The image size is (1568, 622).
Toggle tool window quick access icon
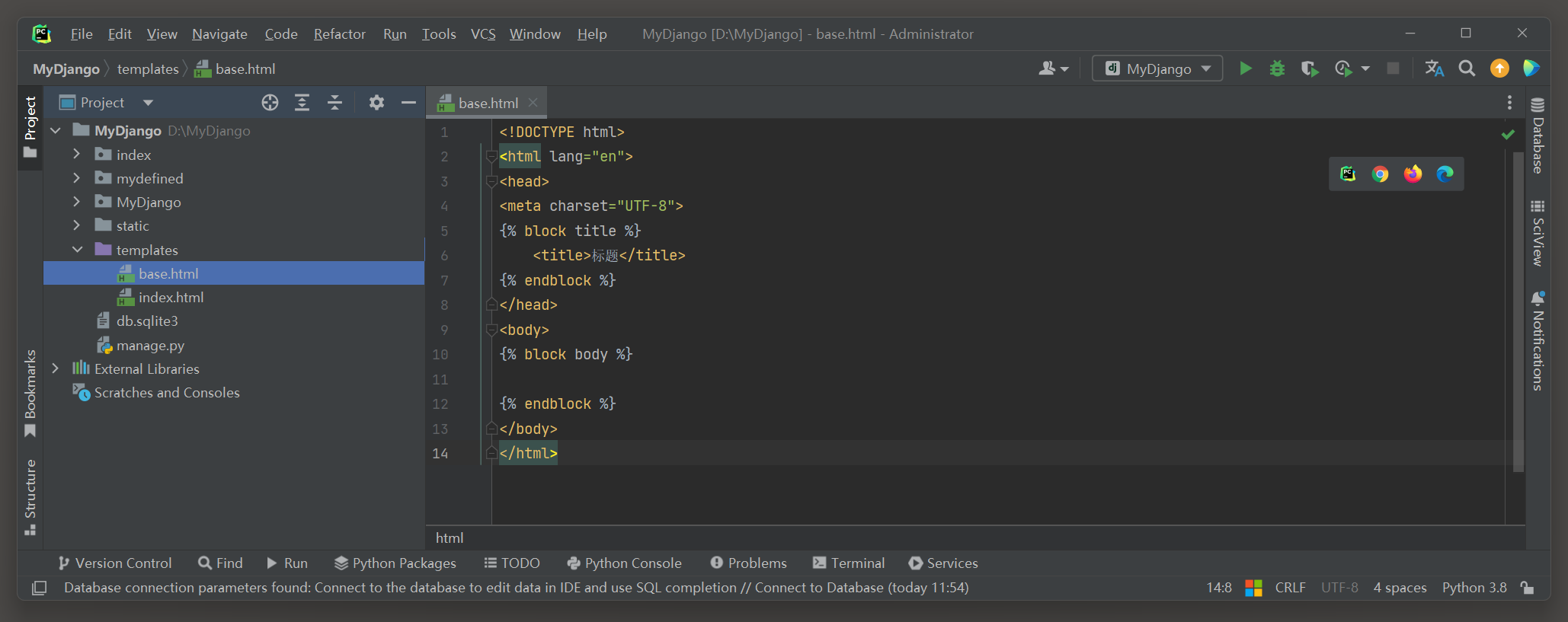click(x=39, y=588)
